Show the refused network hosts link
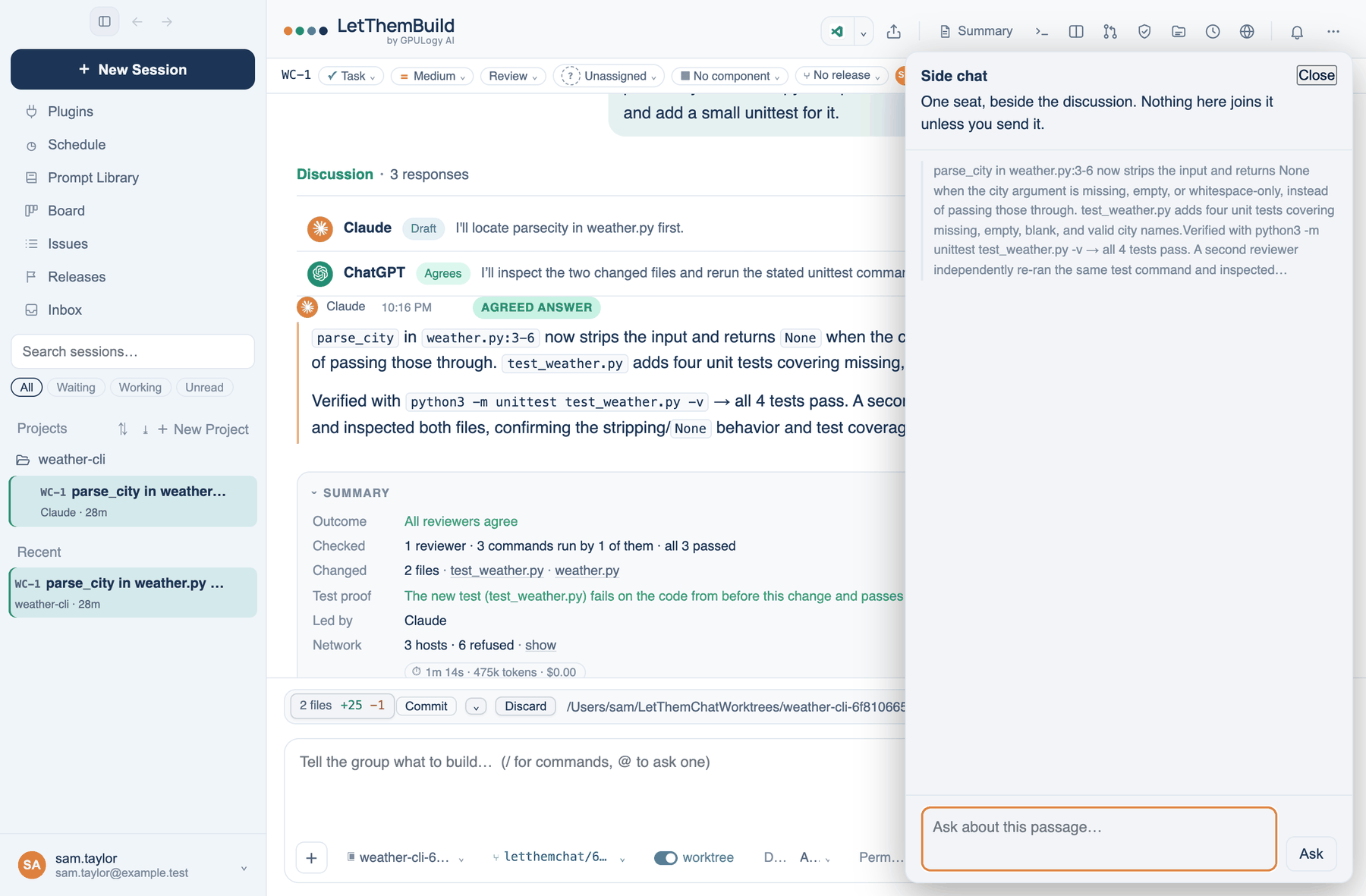 [540, 645]
